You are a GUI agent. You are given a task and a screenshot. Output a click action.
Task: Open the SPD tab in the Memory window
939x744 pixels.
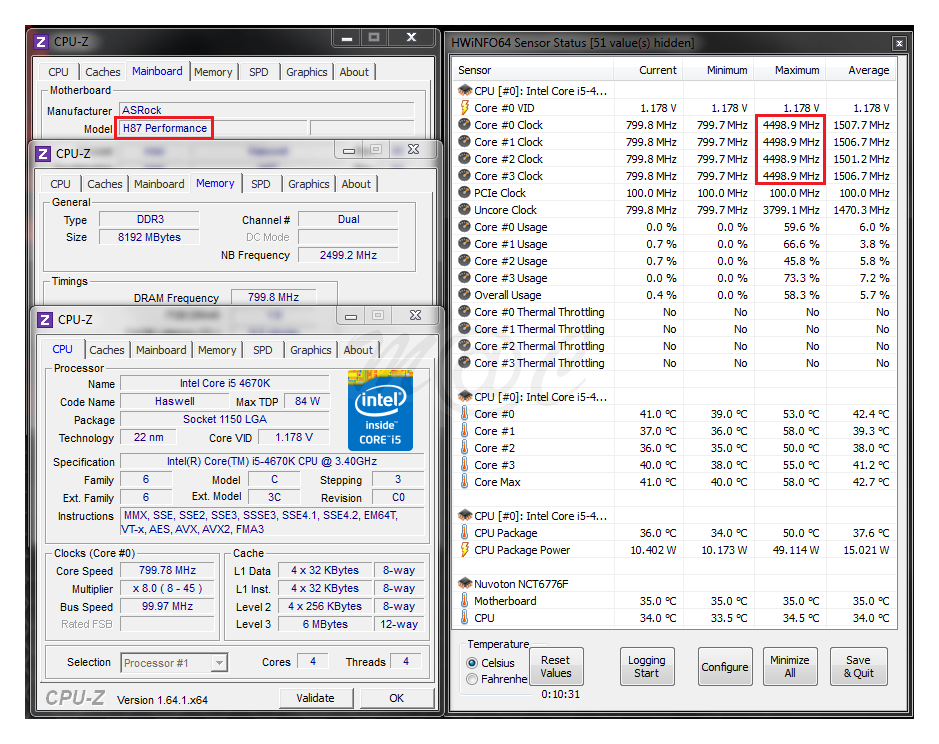(261, 184)
